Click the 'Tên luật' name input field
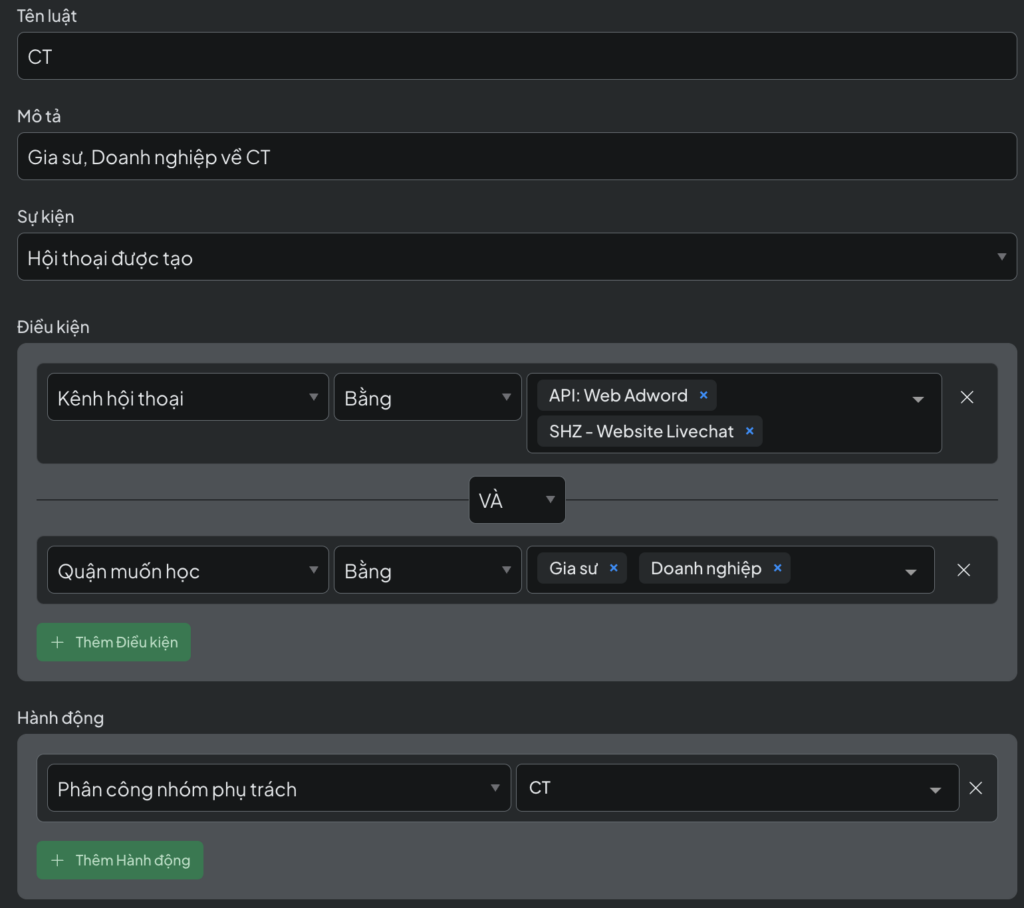 (517, 57)
